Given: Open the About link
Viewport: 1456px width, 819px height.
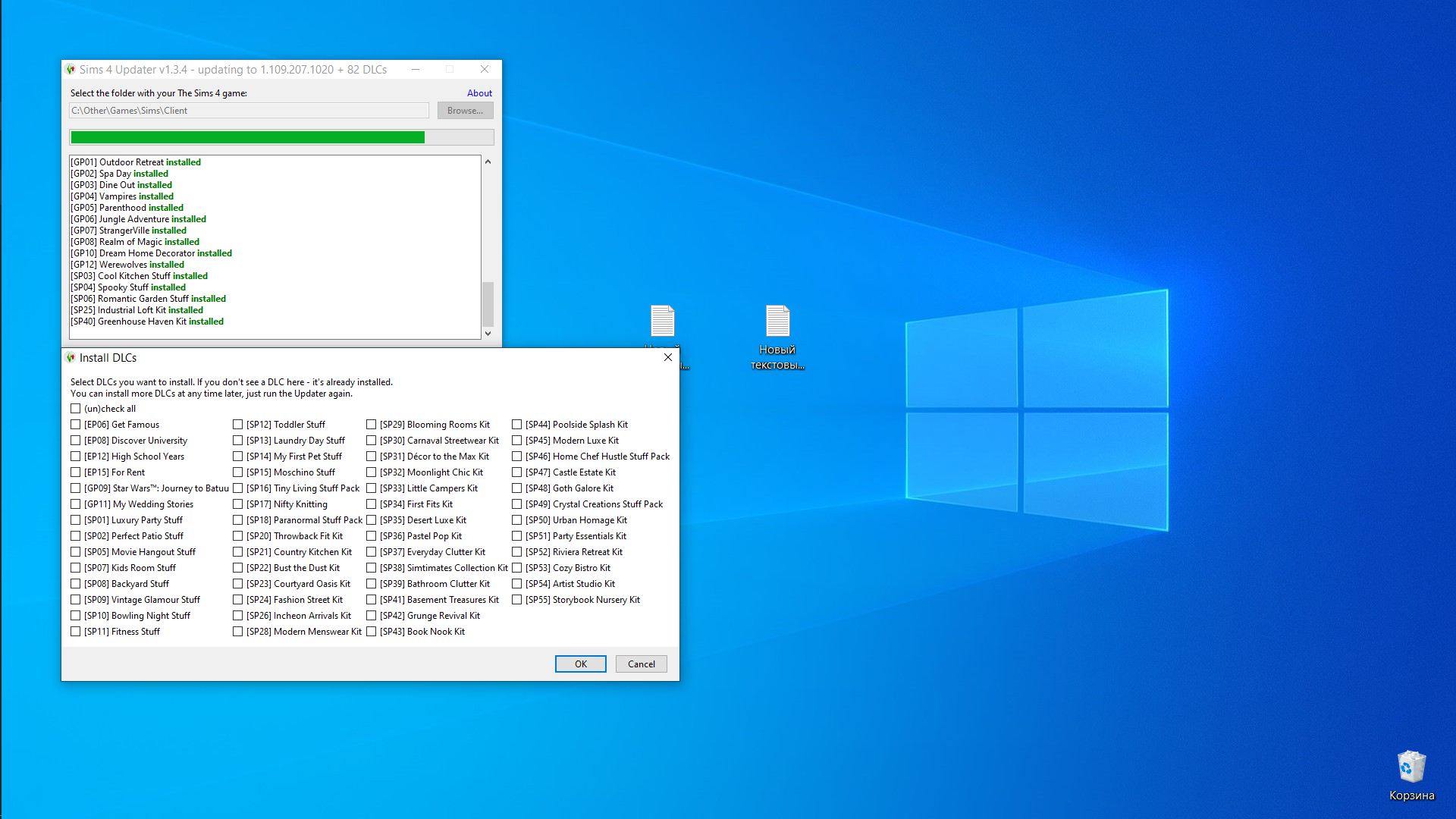Looking at the screenshot, I should (479, 93).
